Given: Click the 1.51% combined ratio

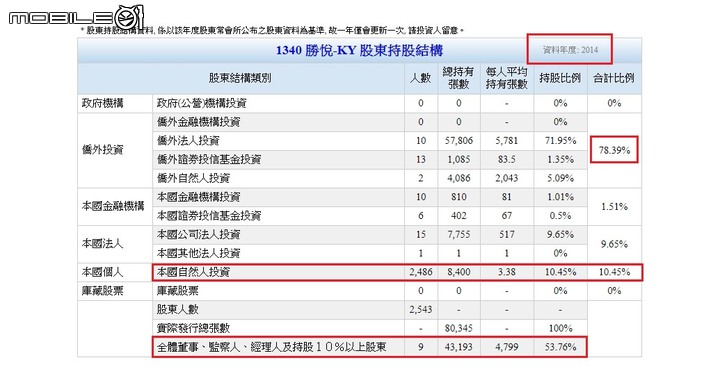Looking at the screenshot, I should (x=614, y=207).
